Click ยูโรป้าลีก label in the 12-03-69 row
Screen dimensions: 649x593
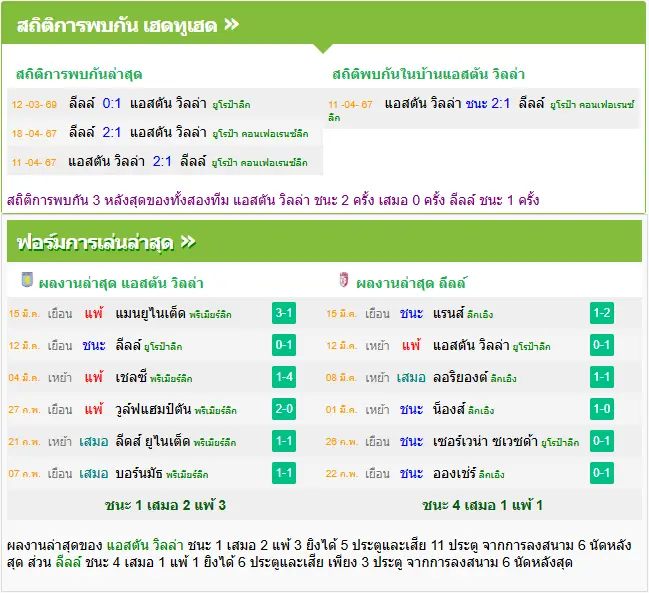pos(231,105)
